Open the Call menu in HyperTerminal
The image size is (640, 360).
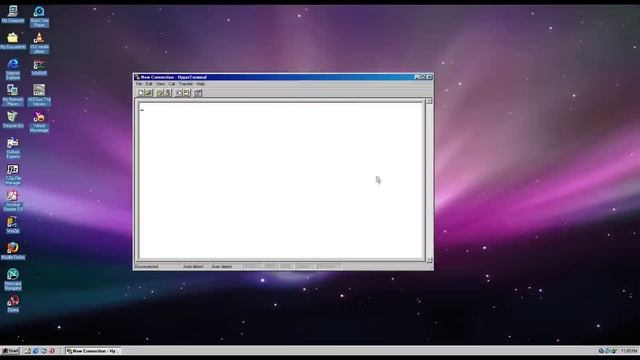(172, 84)
